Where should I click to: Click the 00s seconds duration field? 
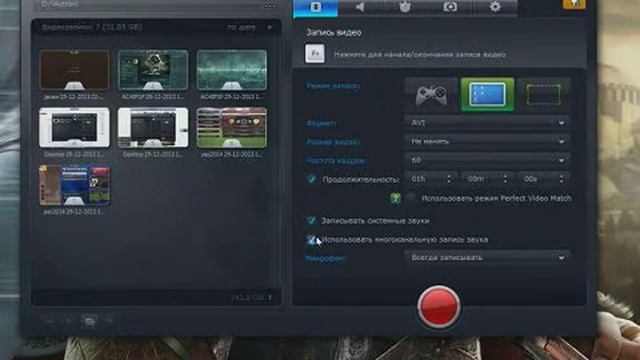point(538,179)
